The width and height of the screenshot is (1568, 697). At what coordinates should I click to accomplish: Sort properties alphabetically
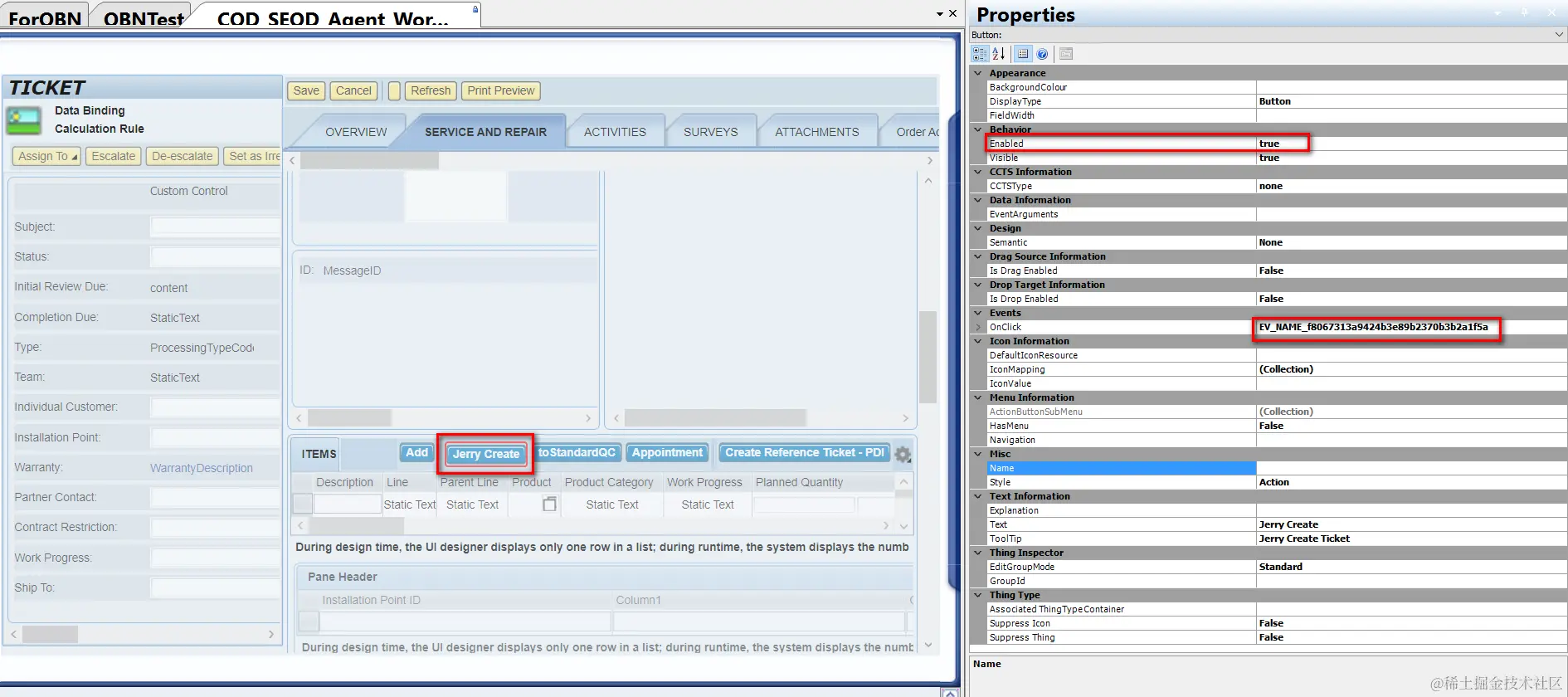999,54
